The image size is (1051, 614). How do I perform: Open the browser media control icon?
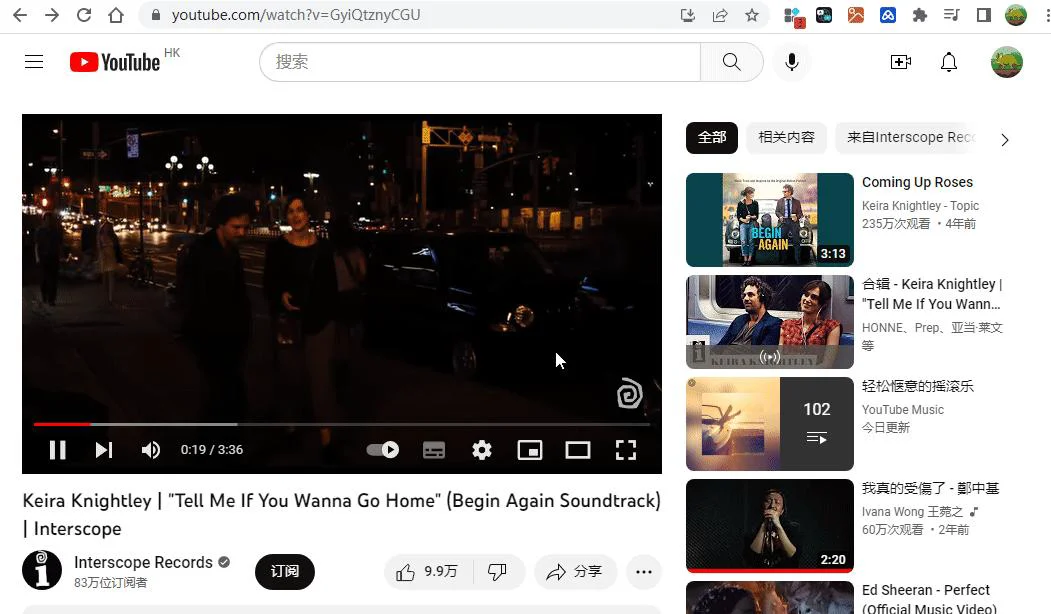point(952,15)
